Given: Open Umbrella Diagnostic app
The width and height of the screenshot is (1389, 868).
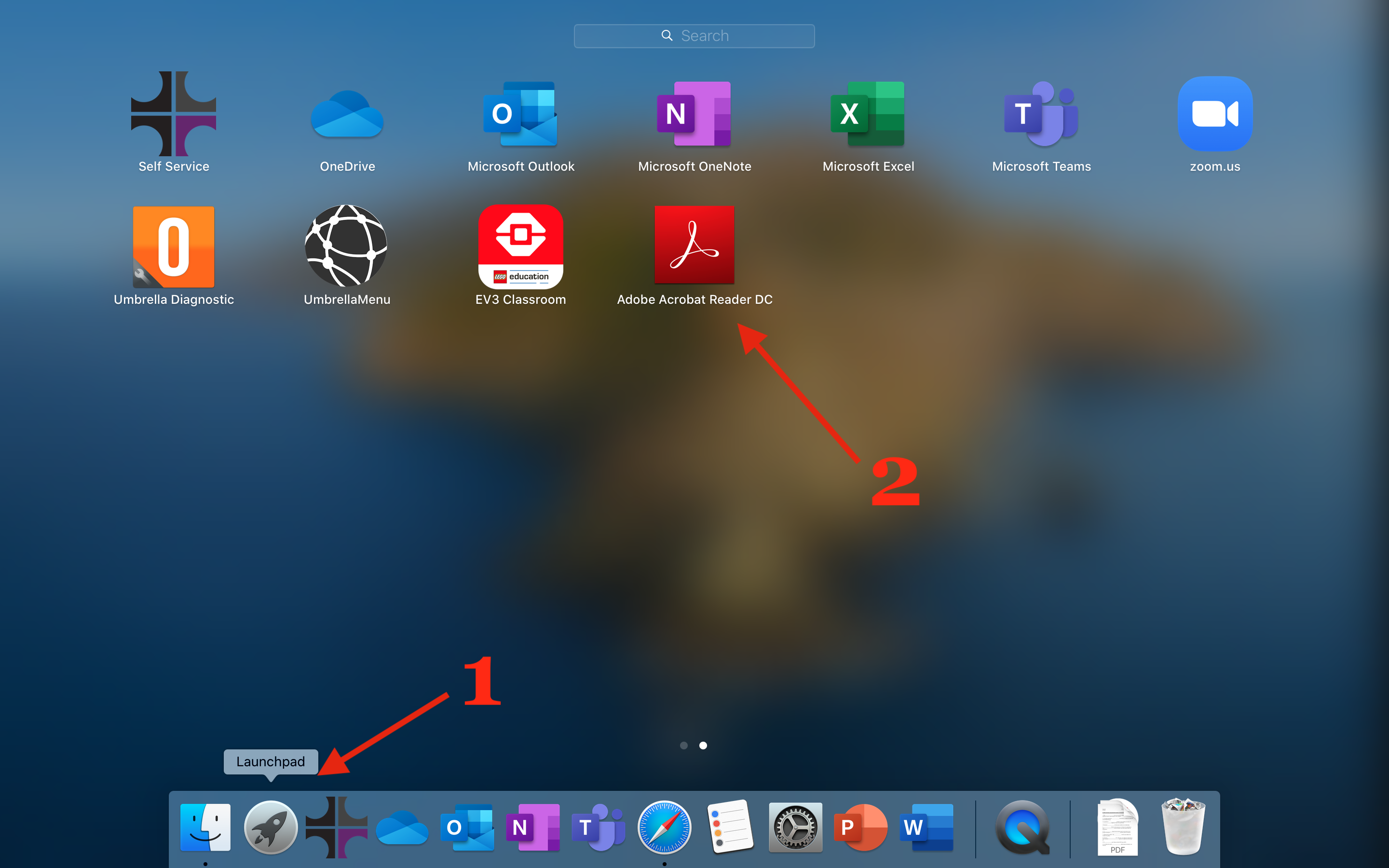Looking at the screenshot, I should (x=173, y=247).
